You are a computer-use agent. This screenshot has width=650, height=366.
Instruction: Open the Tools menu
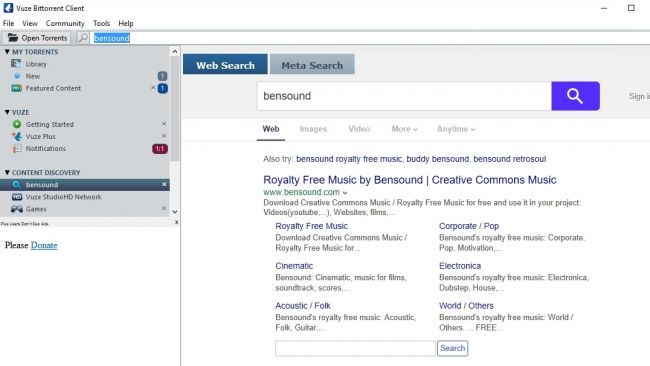pyautogui.click(x=101, y=23)
